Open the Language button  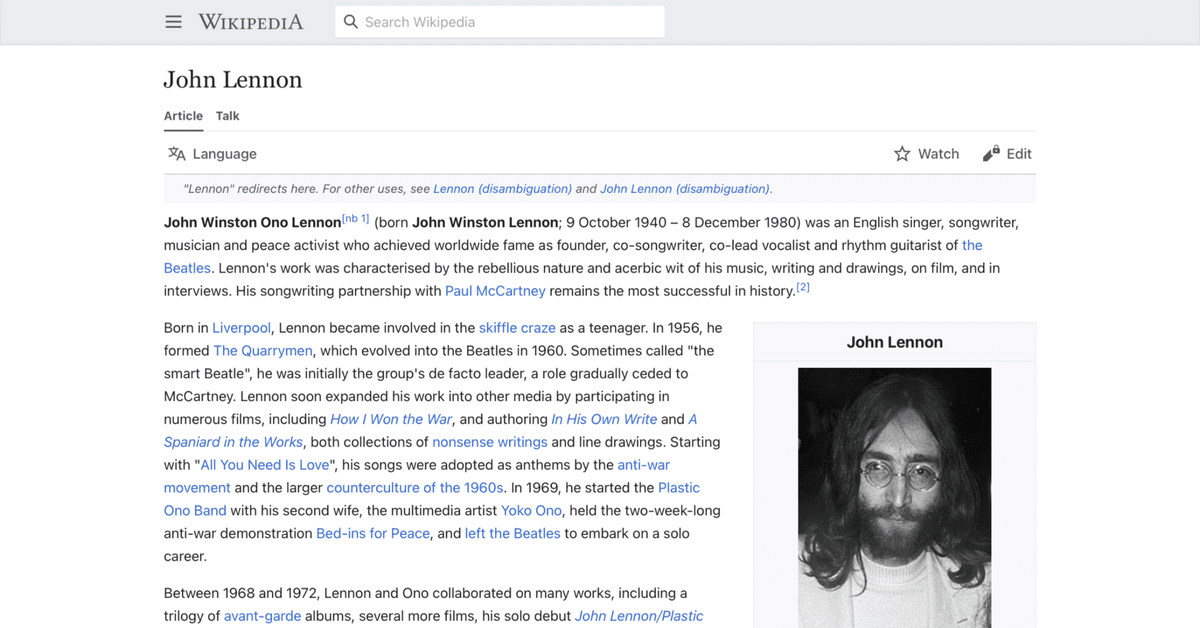tap(212, 154)
